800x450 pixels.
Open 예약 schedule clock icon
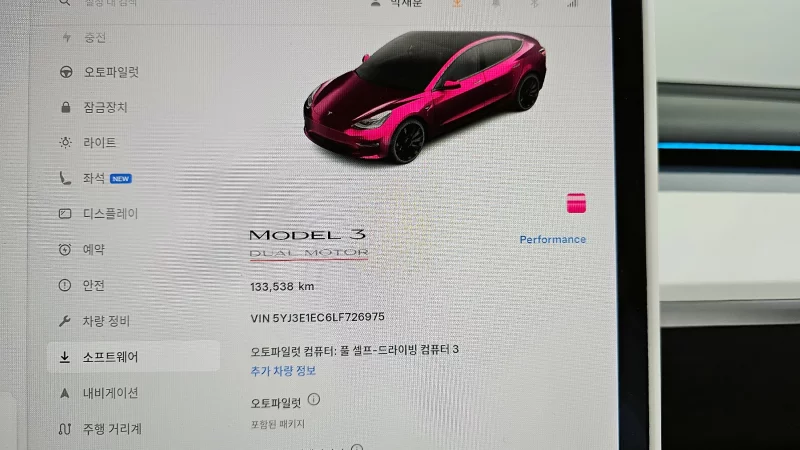[65, 249]
